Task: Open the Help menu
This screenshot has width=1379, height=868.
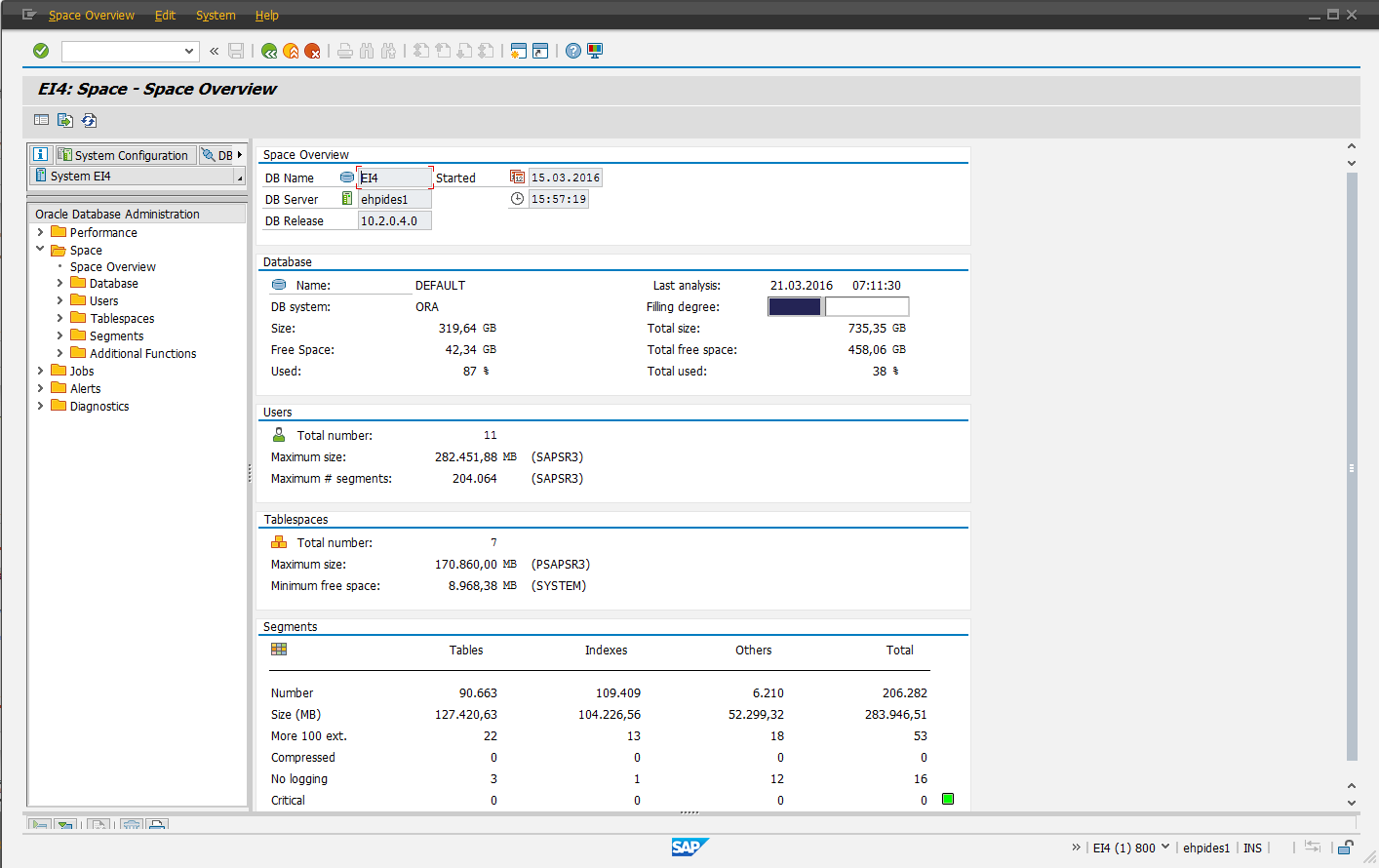Action: pyautogui.click(x=267, y=15)
